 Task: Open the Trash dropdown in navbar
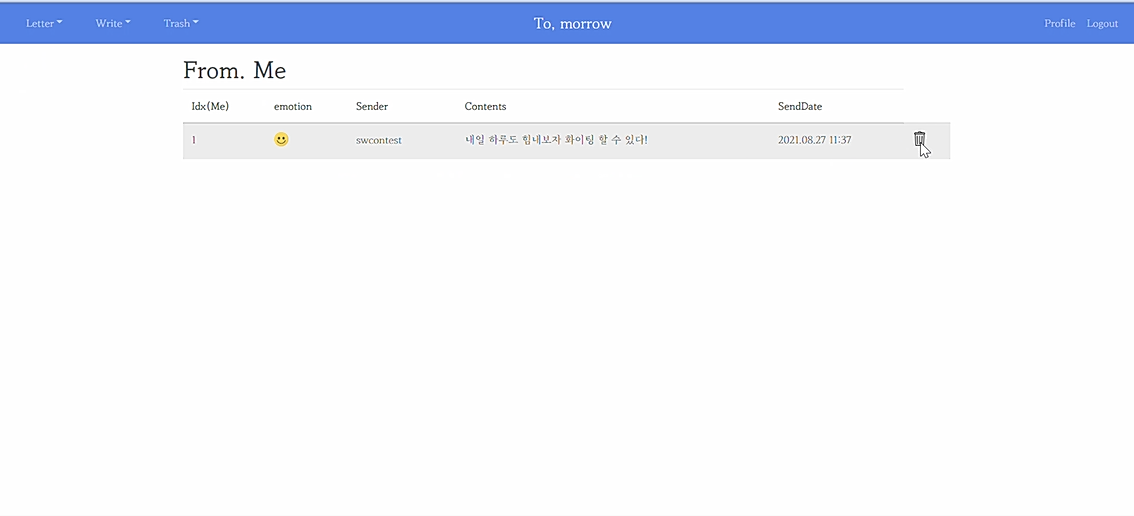click(x=181, y=23)
